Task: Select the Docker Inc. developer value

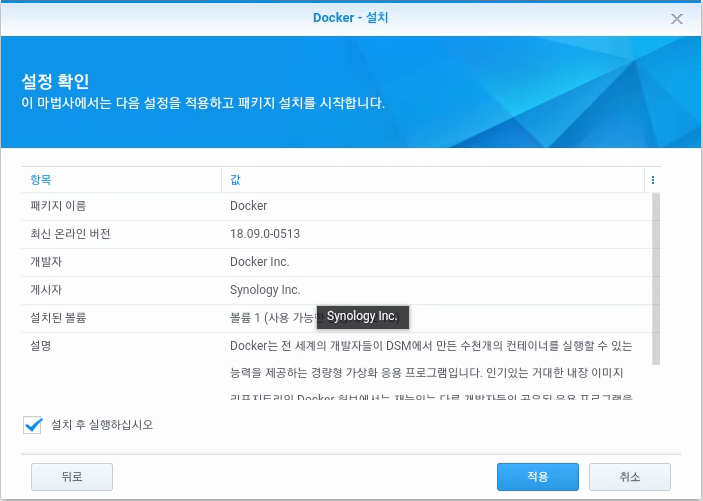Action: pyautogui.click(x=260, y=262)
